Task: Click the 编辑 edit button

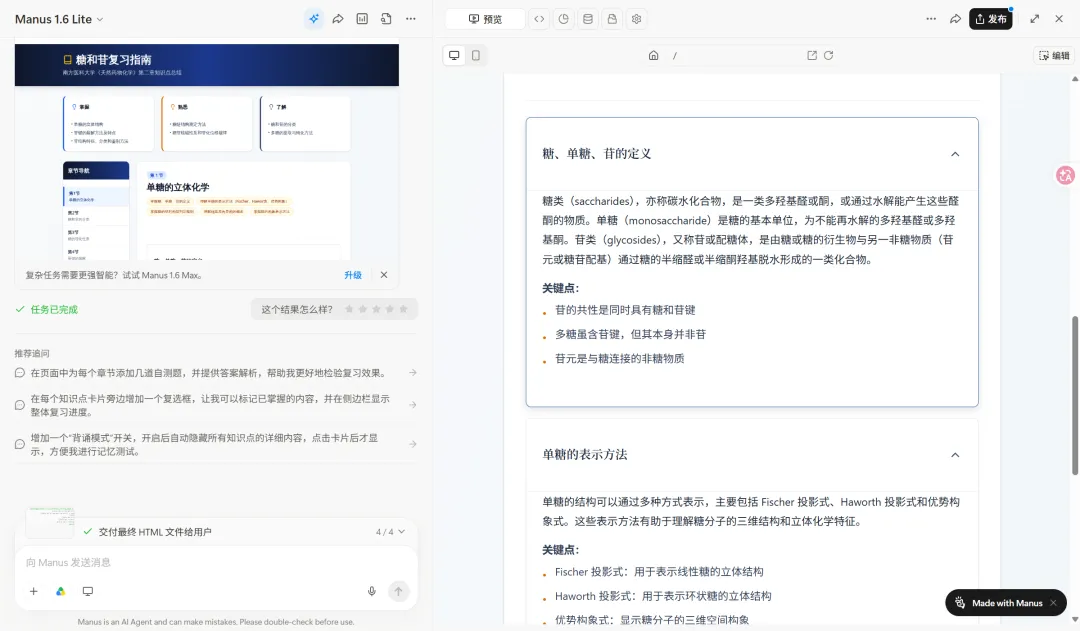Action: (1055, 55)
